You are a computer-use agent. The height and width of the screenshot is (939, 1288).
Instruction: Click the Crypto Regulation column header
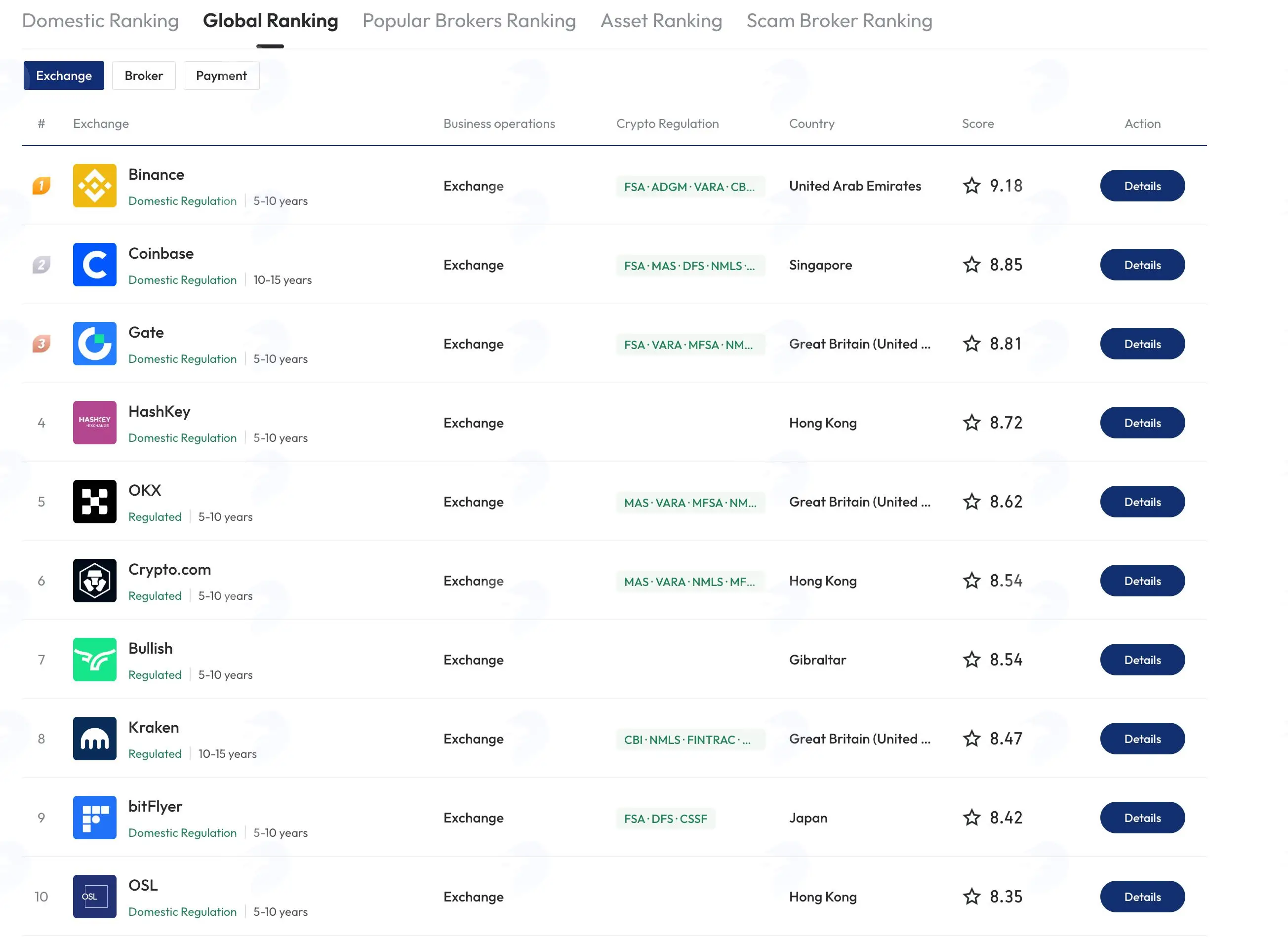click(668, 124)
